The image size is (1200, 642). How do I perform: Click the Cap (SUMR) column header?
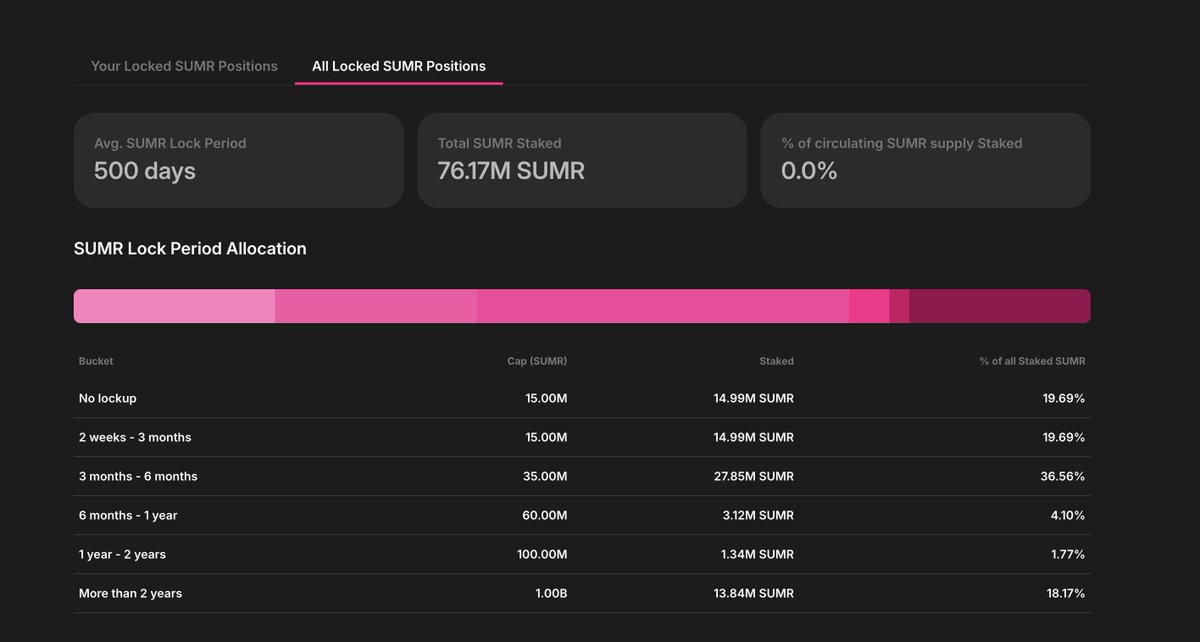click(537, 361)
